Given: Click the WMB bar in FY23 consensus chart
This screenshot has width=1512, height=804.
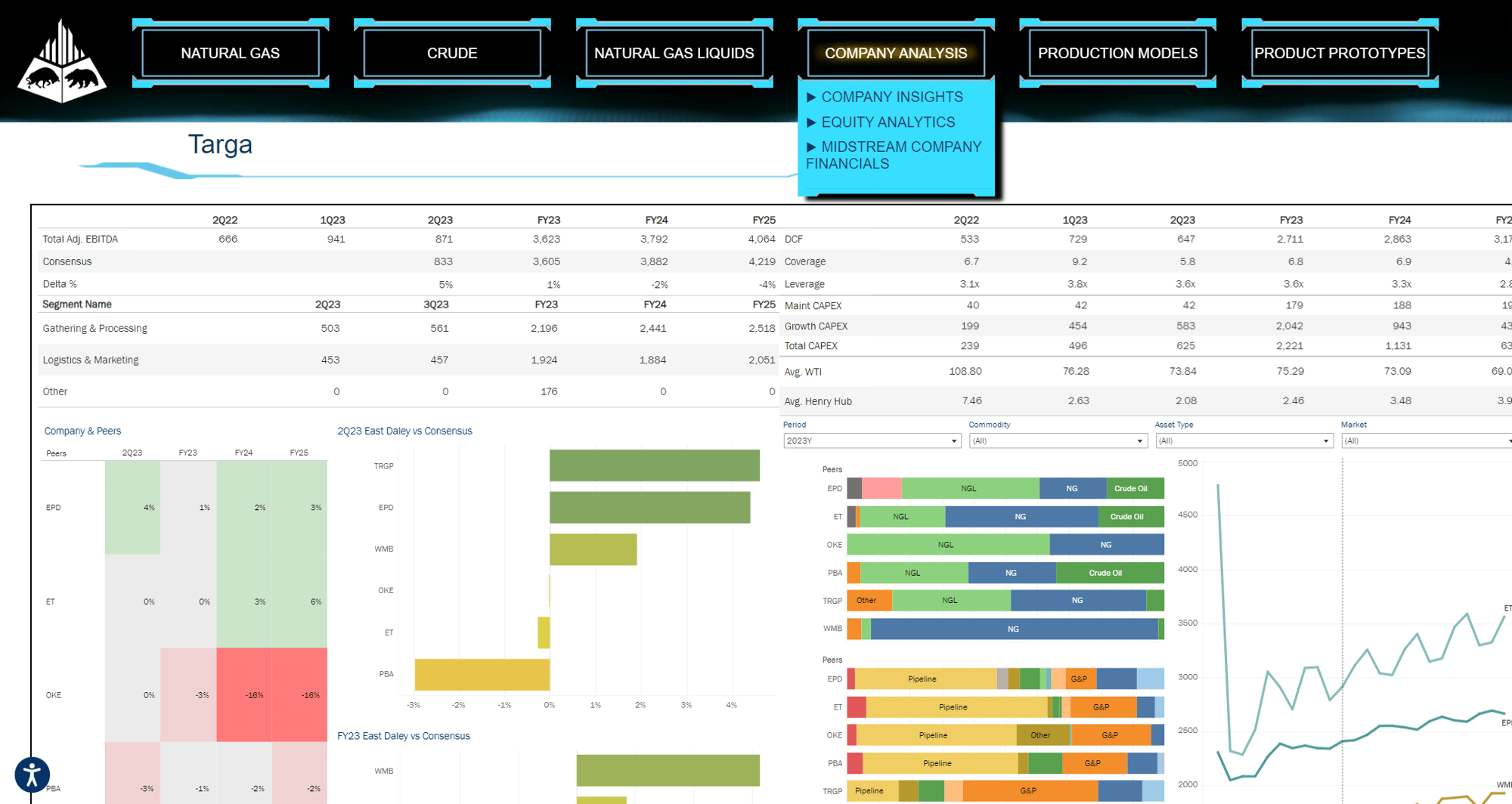Looking at the screenshot, I should coord(668,770).
